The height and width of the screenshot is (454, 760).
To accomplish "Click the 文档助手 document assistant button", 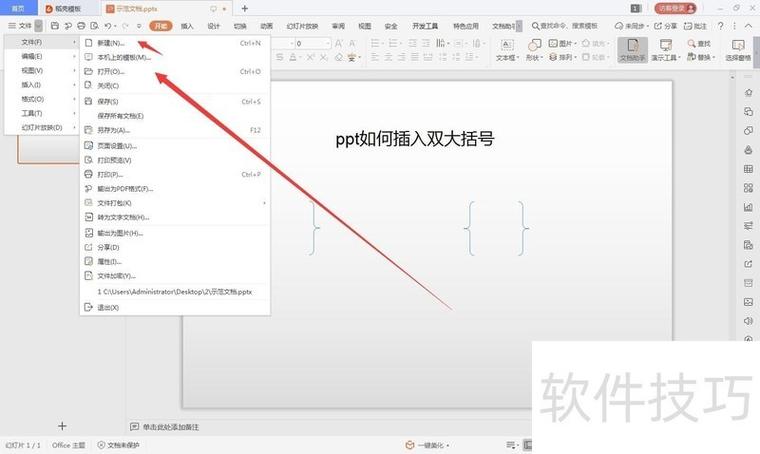I will pos(633,49).
